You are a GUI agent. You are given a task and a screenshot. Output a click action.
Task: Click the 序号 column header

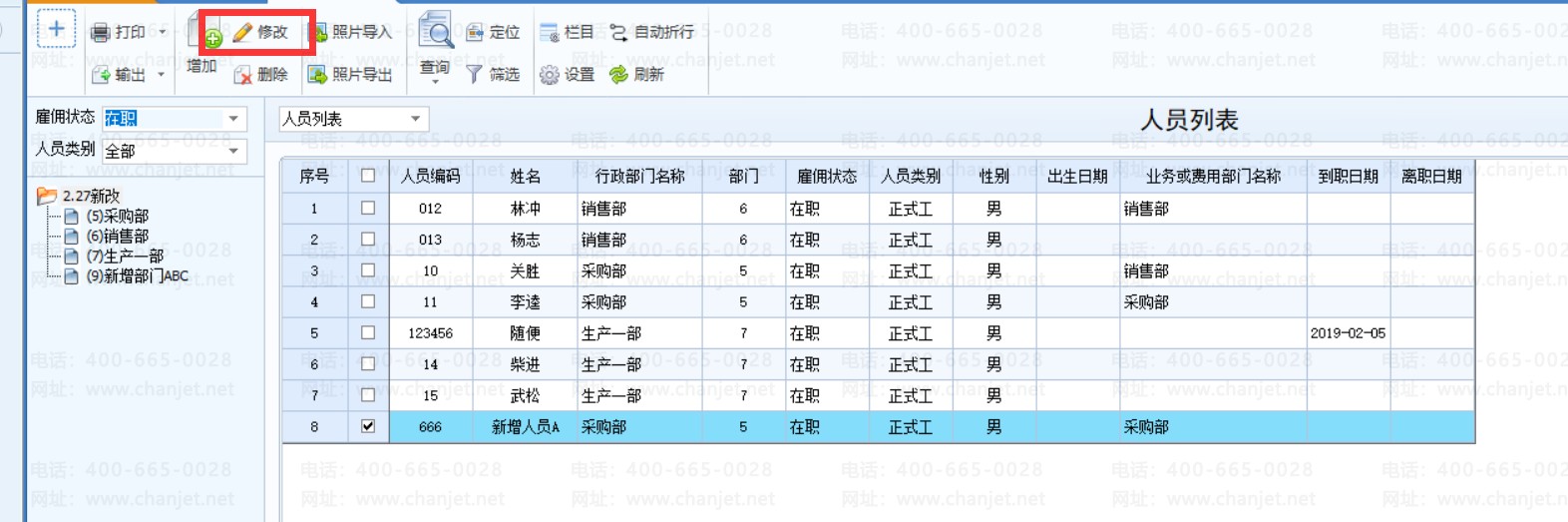pyautogui.click(x=314, y=176)
